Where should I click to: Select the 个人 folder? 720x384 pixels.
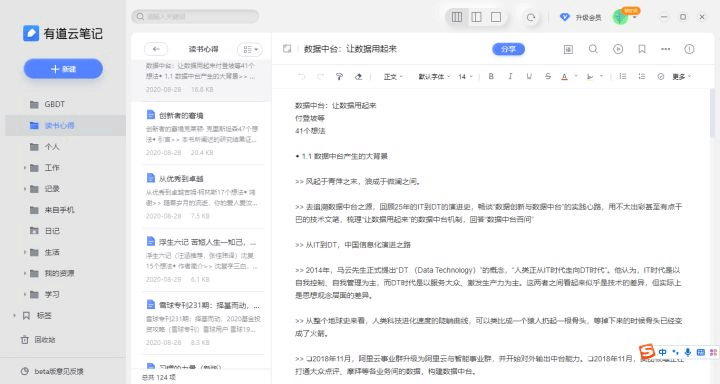pos(66,147)
